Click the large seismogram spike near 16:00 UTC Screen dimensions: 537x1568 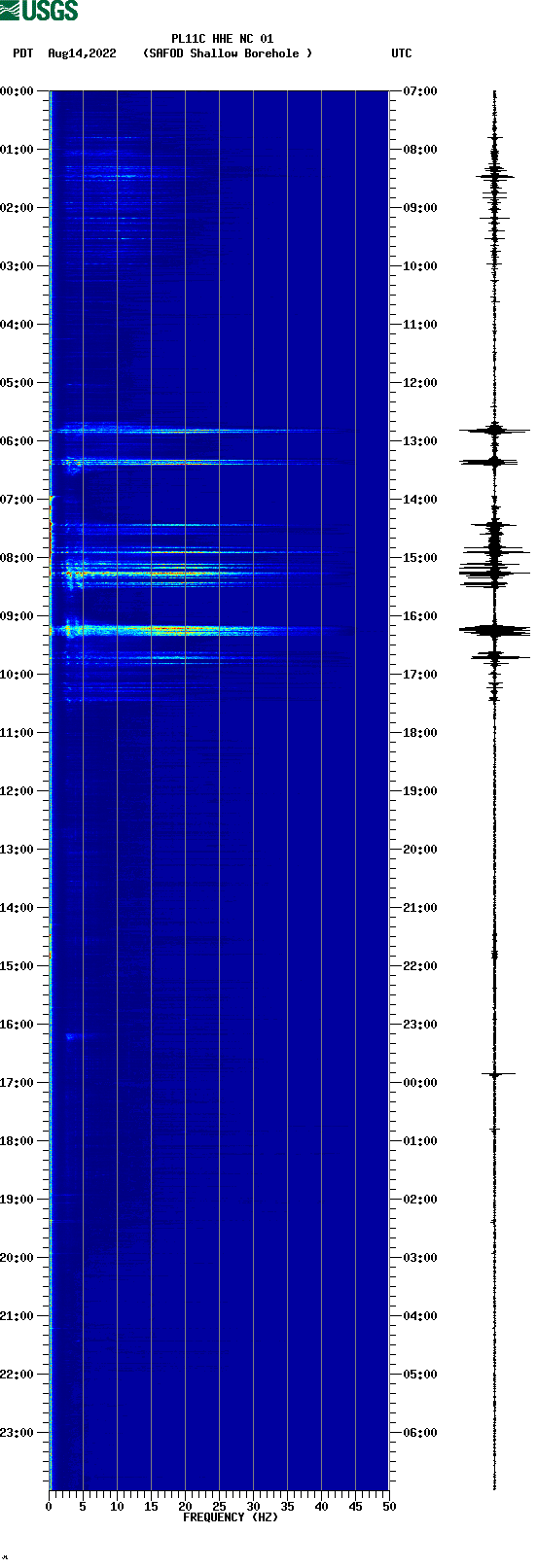point(495,631)
